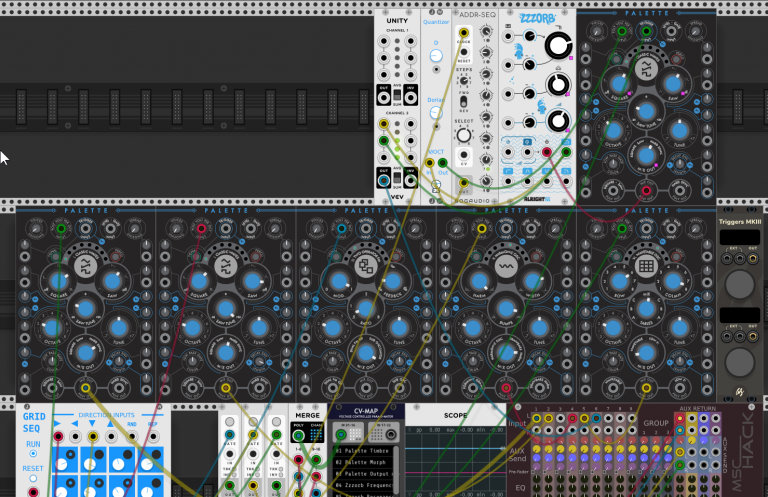This screenshot has height=497, width=768.
Task: Click the Merge channels LED display
Action: click(316, 434)
